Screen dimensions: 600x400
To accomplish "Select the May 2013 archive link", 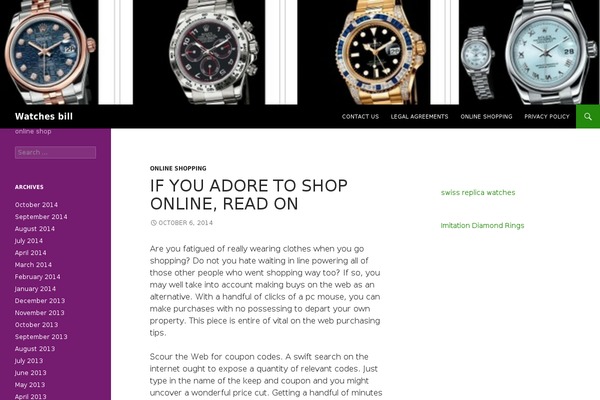I will point(30,385).
